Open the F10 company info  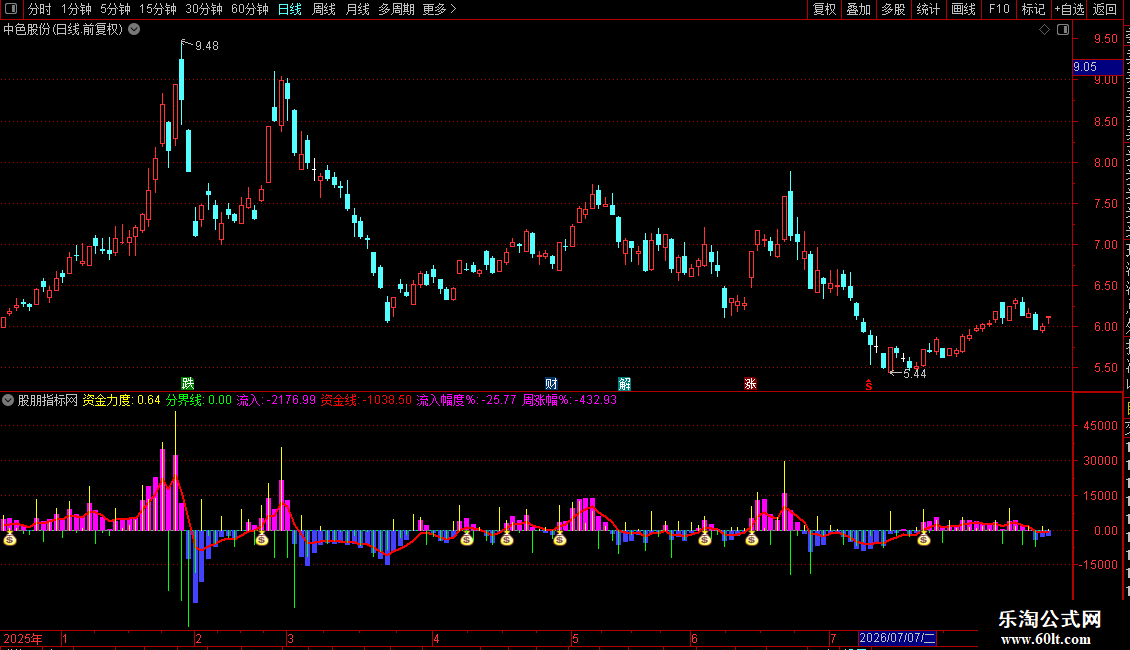(999, 9)
